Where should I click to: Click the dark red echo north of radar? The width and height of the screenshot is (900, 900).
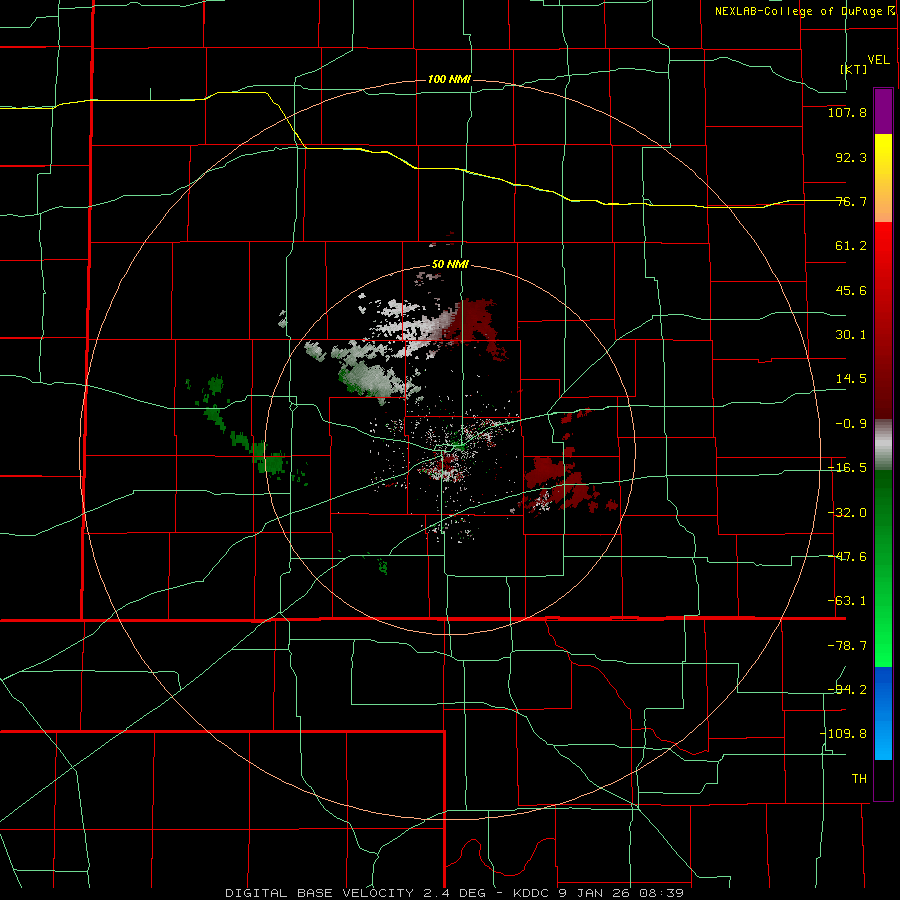coord(476,321)
